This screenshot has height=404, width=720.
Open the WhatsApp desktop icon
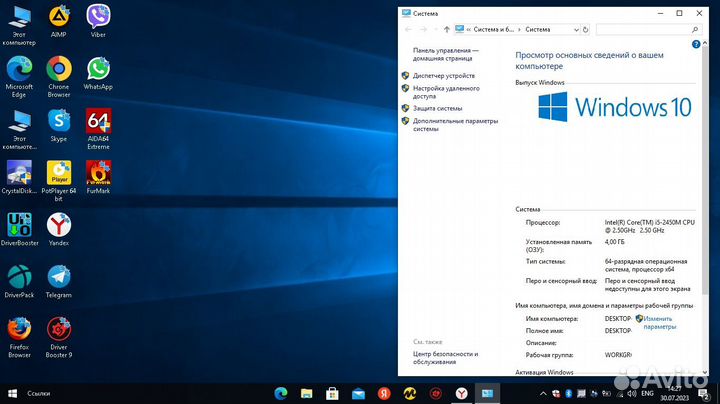(98, 73)
